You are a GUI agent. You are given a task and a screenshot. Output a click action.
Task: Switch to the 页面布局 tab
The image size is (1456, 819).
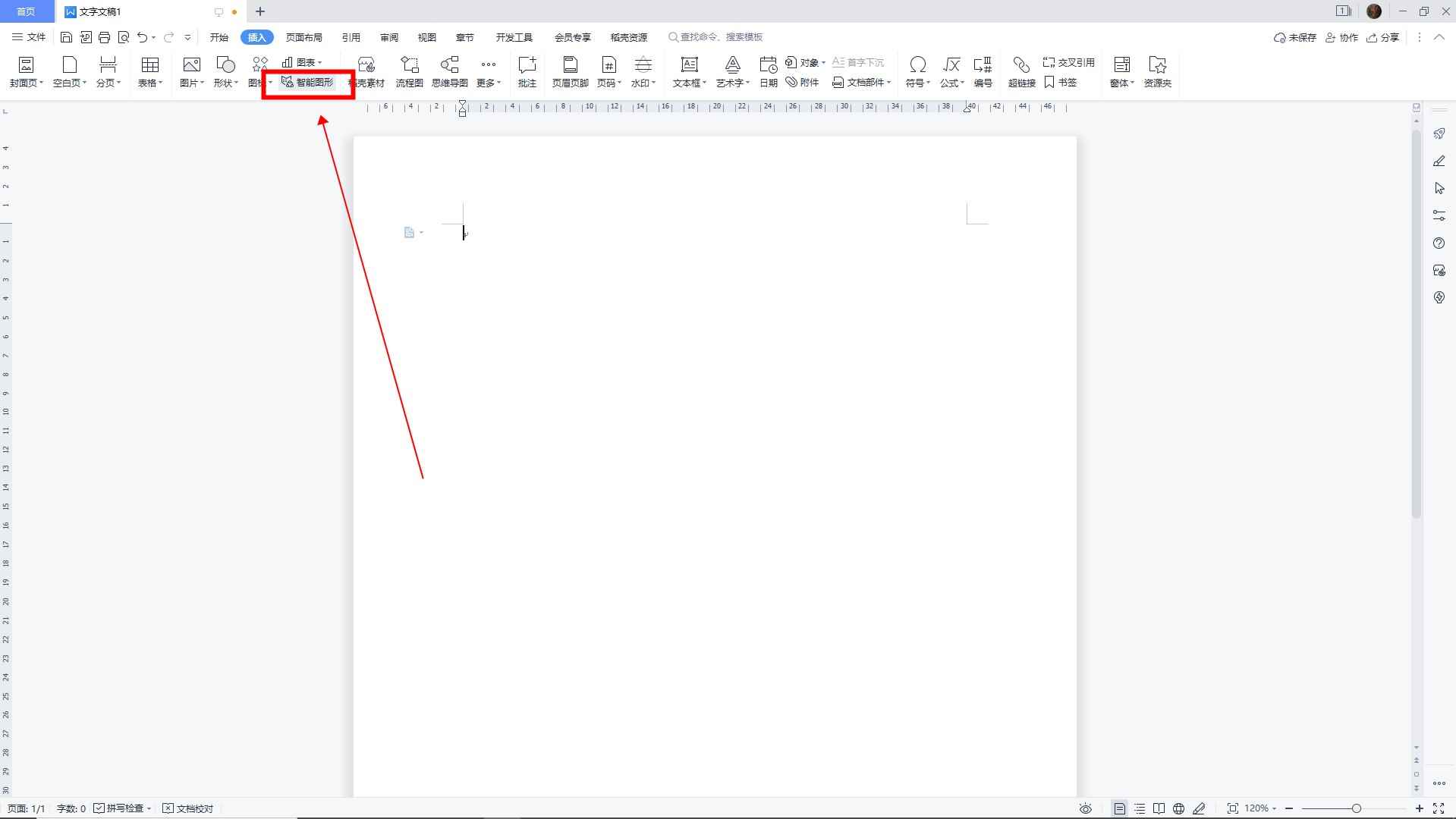(303, 37)
